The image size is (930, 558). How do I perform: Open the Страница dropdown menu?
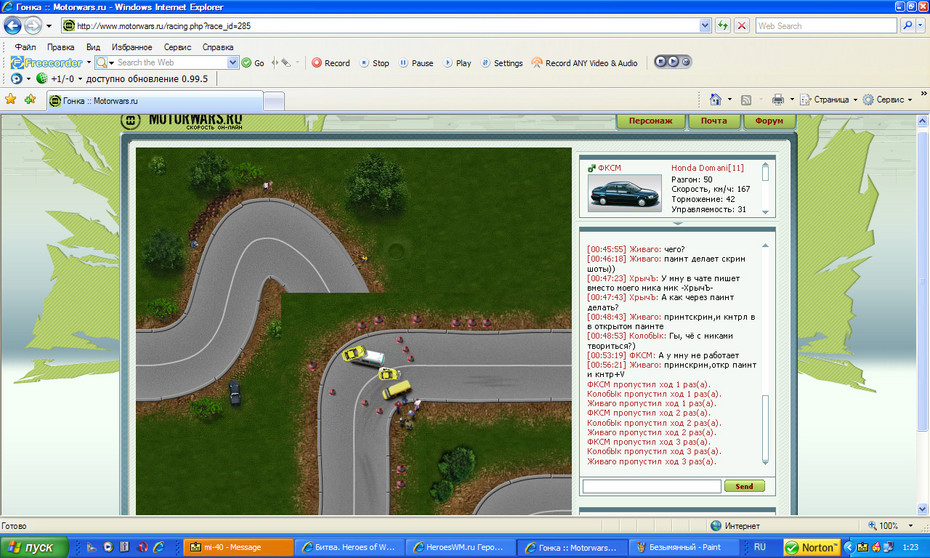(x=829, y=100)
